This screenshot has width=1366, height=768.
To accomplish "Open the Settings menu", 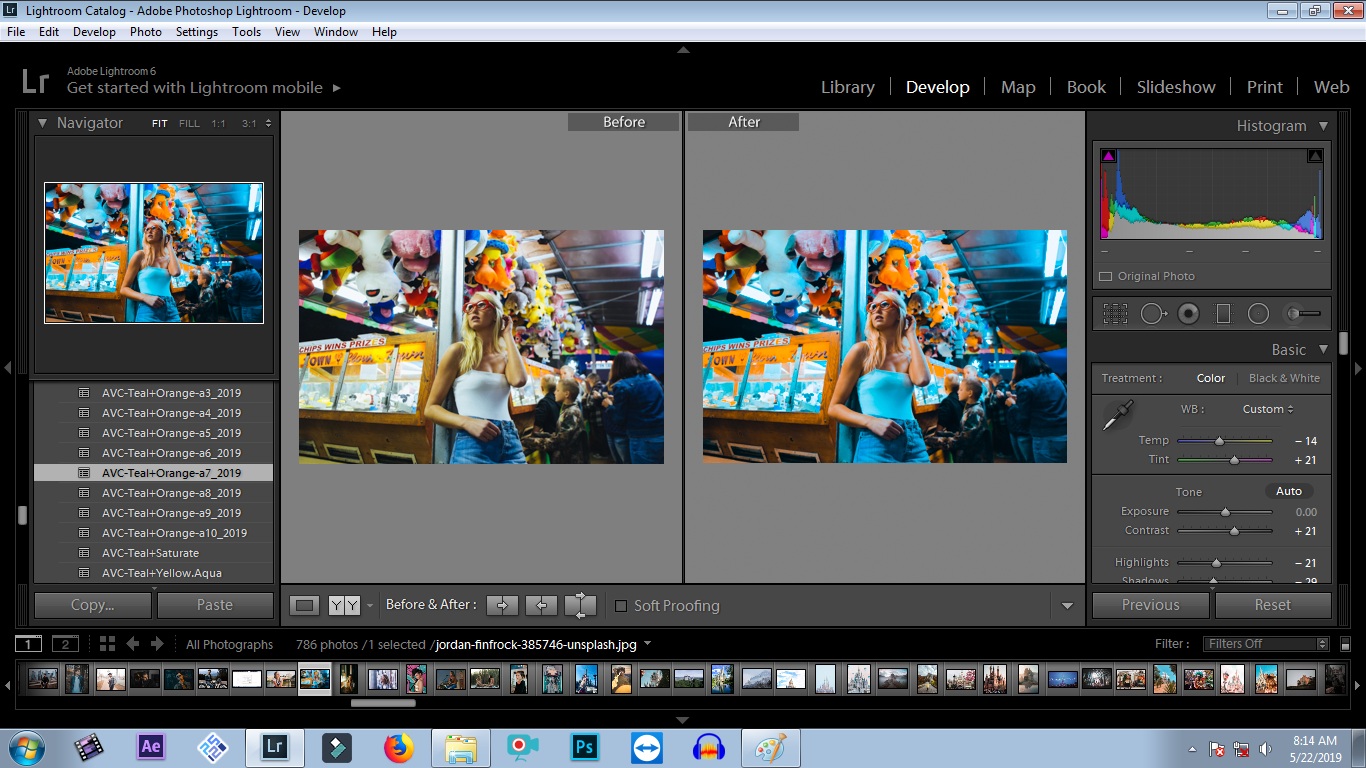I will click(197, 32).
